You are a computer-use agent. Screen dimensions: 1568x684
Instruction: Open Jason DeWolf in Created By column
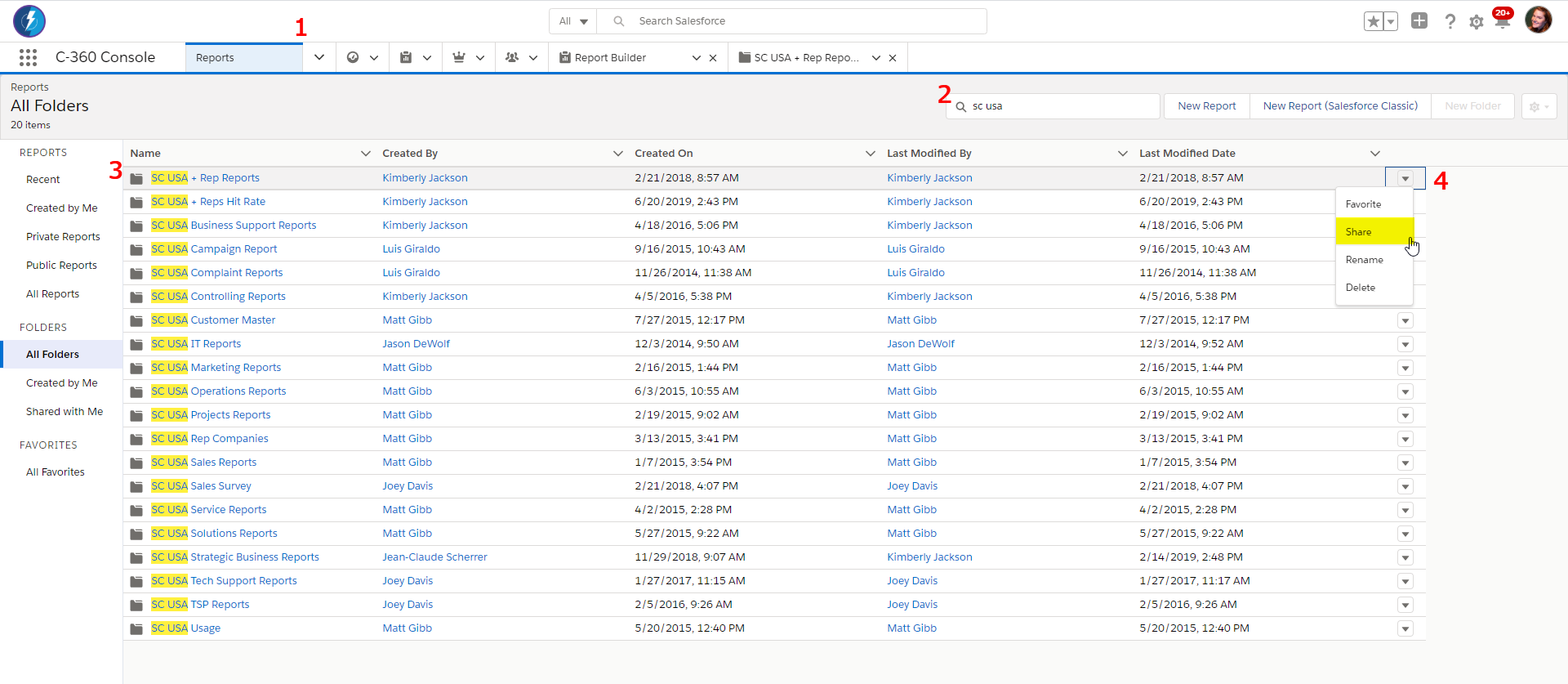click(x=416, y=344)
